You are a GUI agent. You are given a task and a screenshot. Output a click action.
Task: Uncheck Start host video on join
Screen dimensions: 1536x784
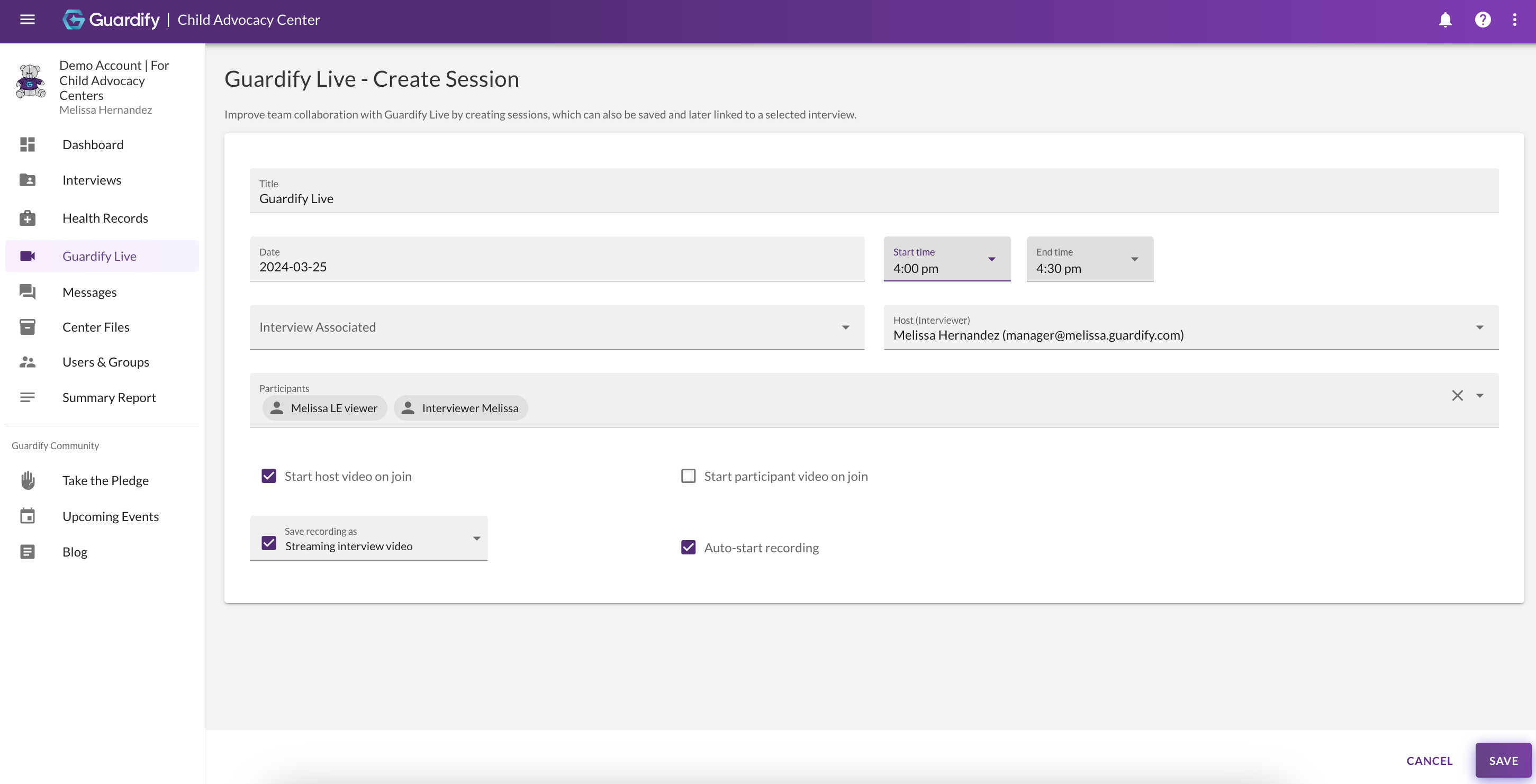[x=269, y=476]
